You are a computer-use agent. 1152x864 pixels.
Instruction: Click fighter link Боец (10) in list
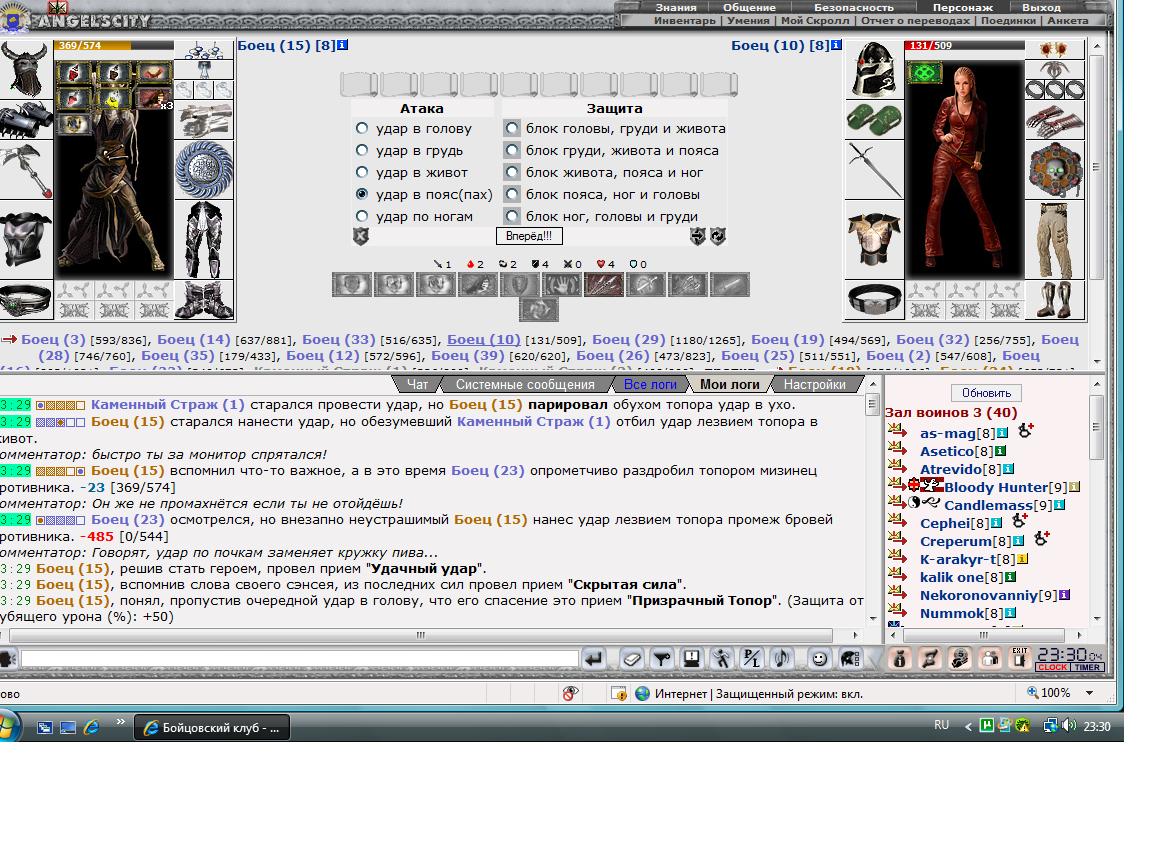[x=483, y=339]
